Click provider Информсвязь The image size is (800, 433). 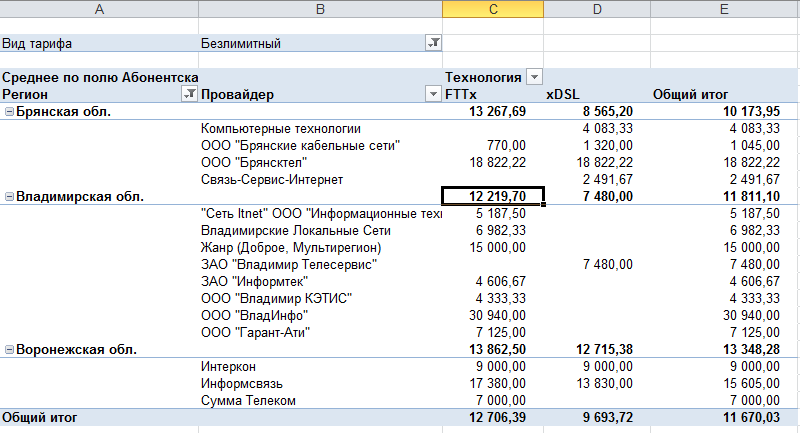[x=241, y=384]
